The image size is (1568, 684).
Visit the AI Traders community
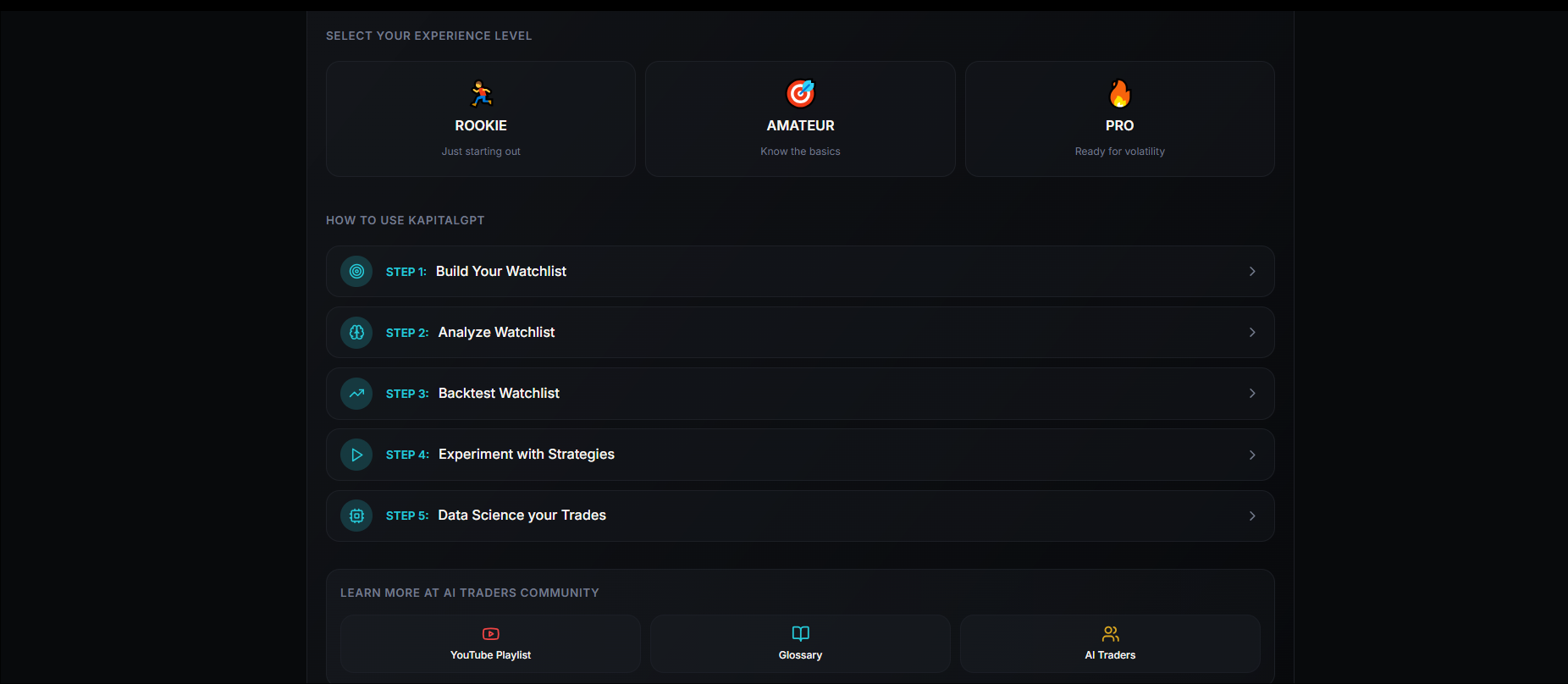coord(1110,644)
